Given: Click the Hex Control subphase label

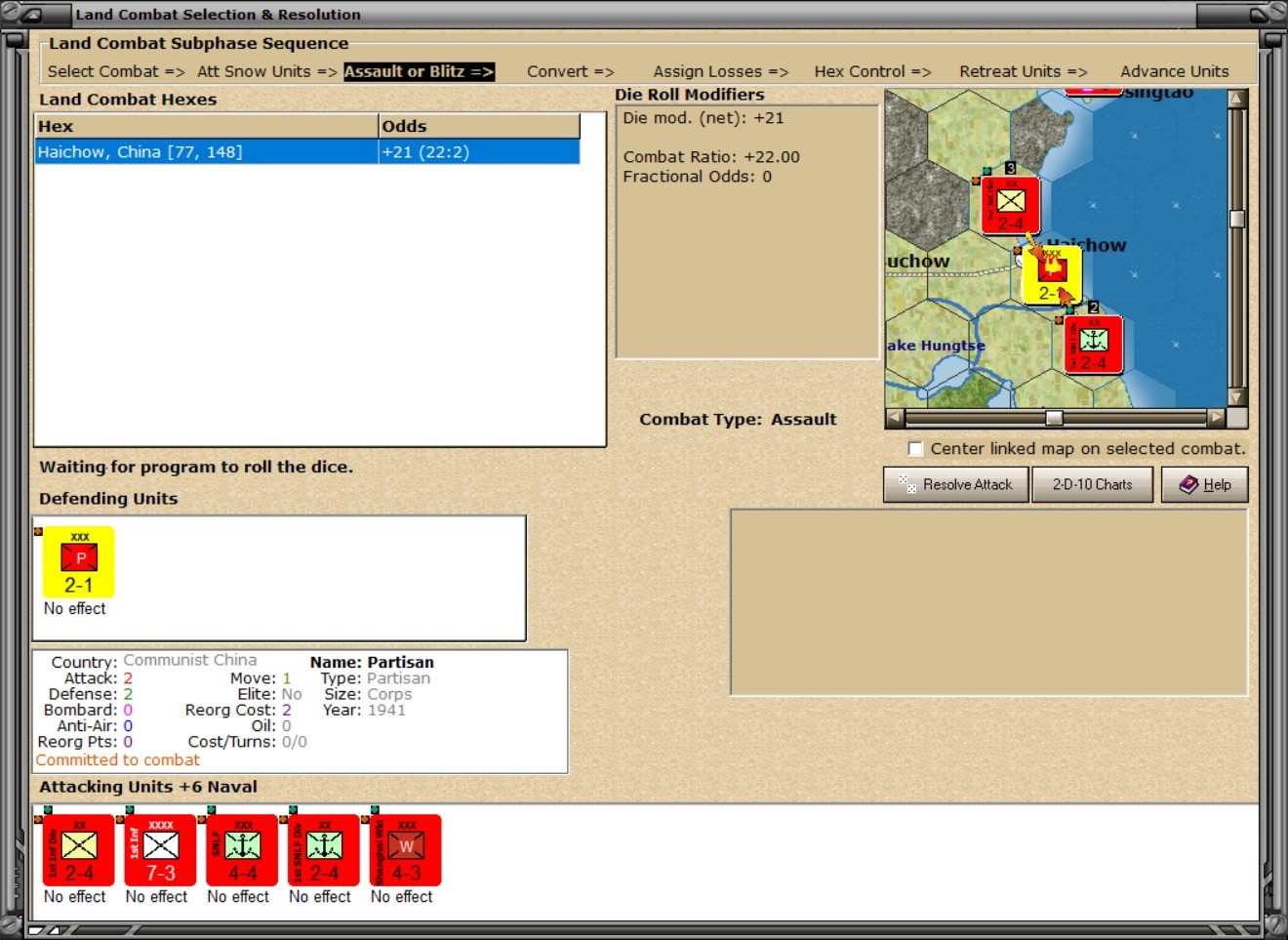Looking at the screenshot, I should point(872,71).
